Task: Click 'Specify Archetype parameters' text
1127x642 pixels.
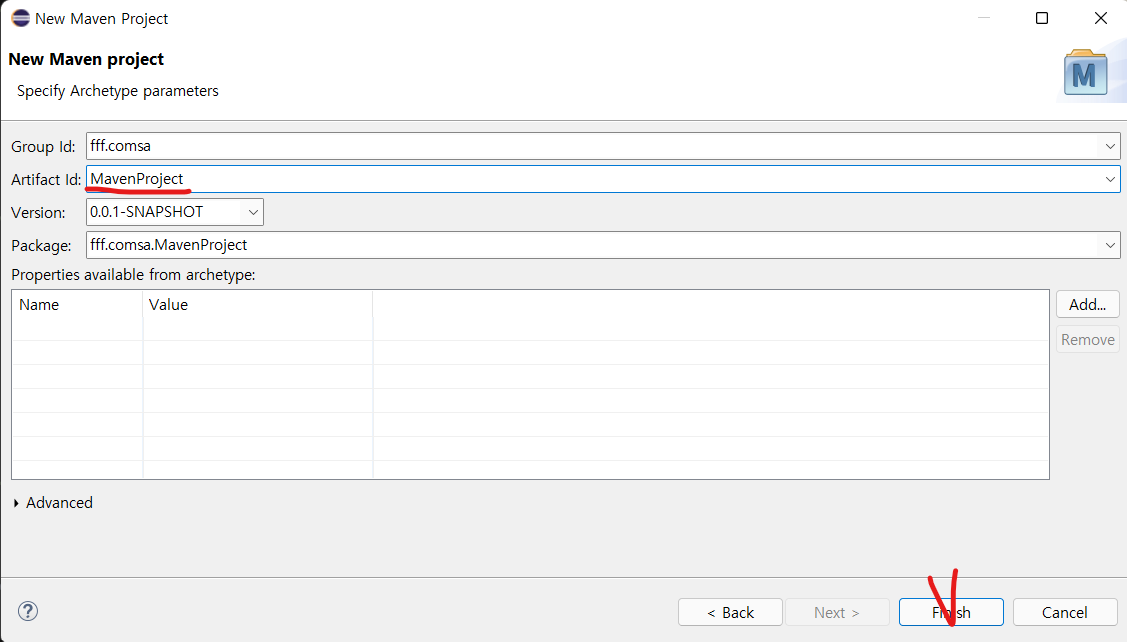Action: (x=118, y=91)
